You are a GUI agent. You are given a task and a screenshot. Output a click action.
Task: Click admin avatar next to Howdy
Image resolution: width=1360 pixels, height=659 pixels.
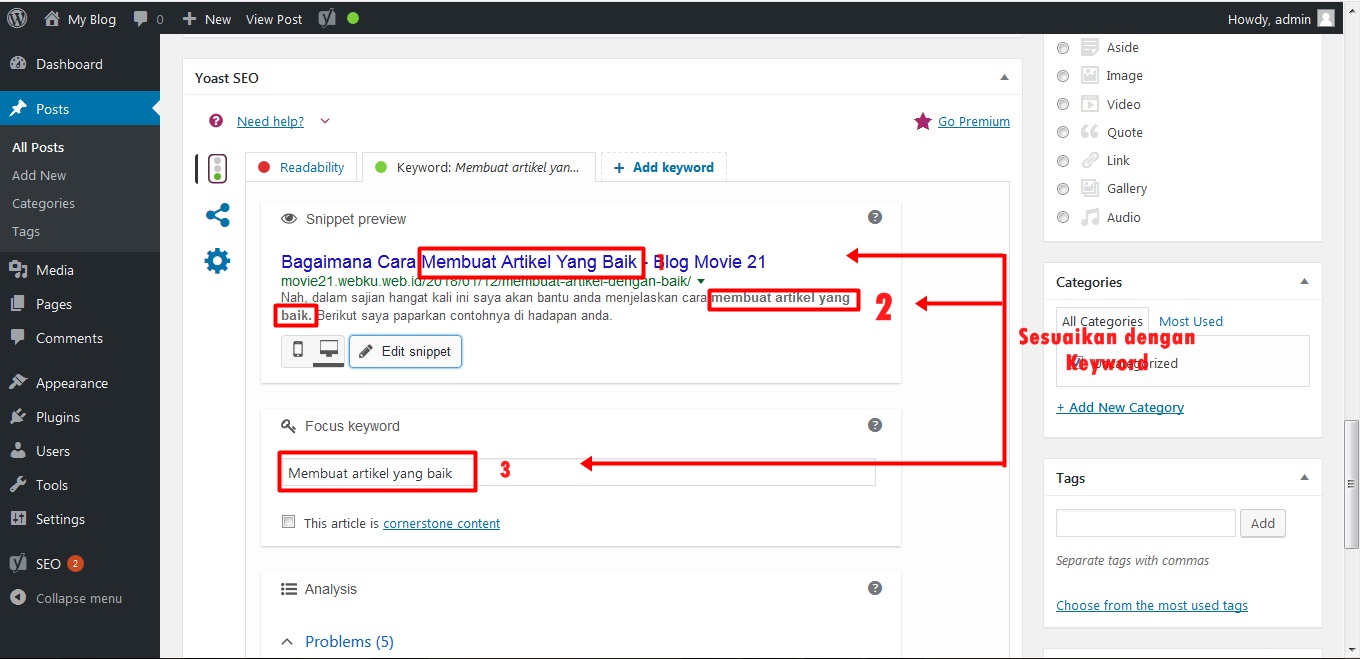coord(1326,18)
